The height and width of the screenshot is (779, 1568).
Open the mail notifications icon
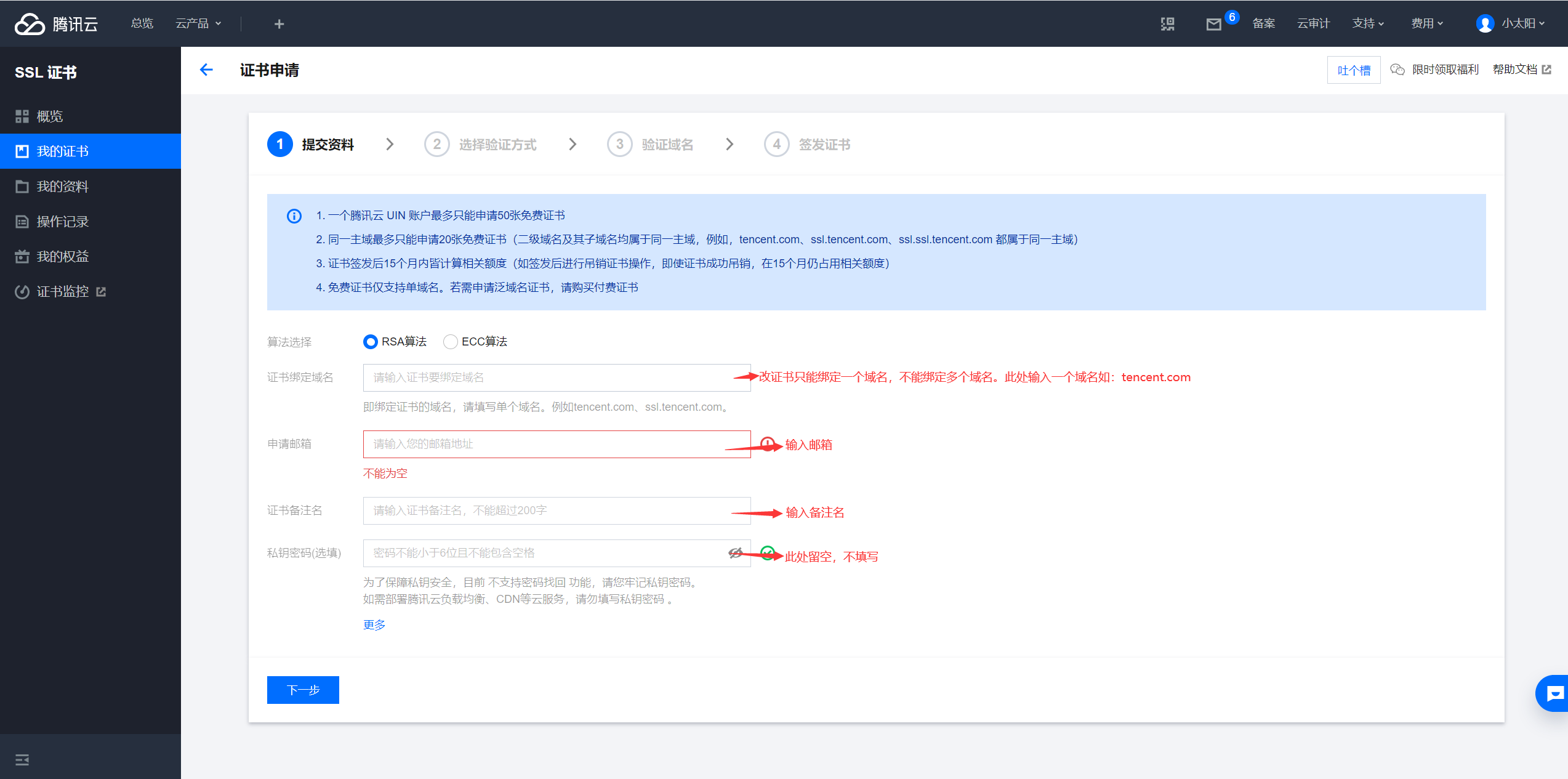pos(1213,25)
